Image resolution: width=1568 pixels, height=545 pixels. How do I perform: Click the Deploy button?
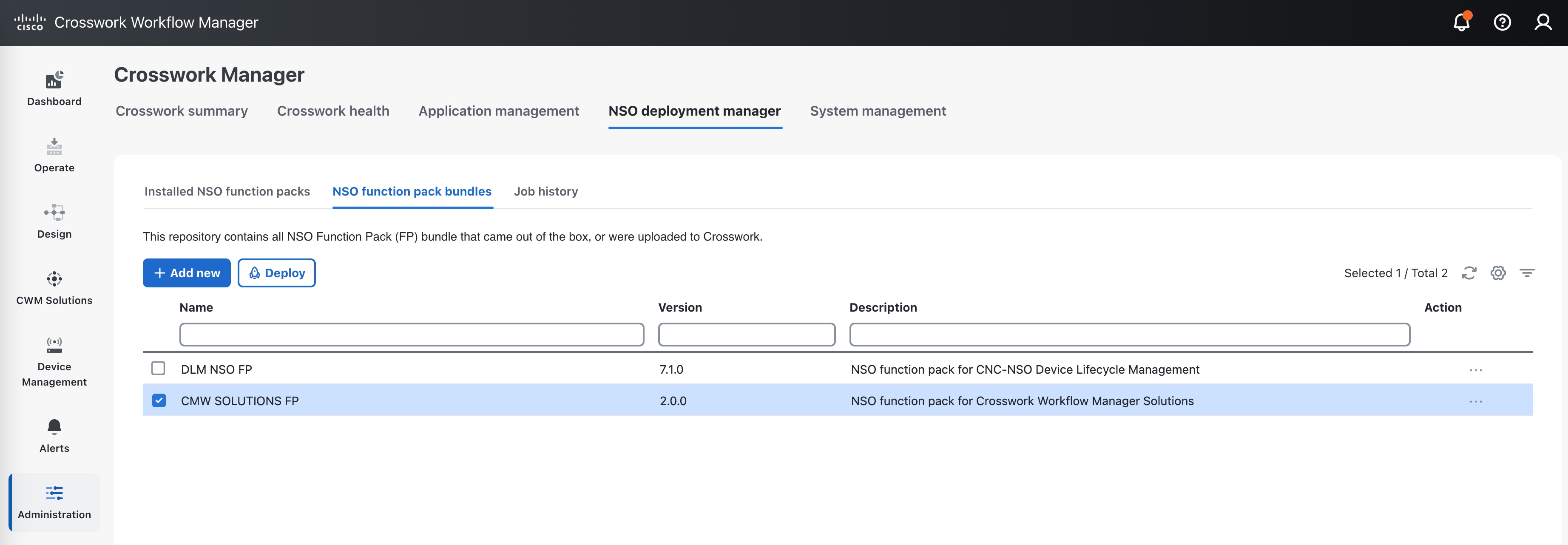click(276, 273)
